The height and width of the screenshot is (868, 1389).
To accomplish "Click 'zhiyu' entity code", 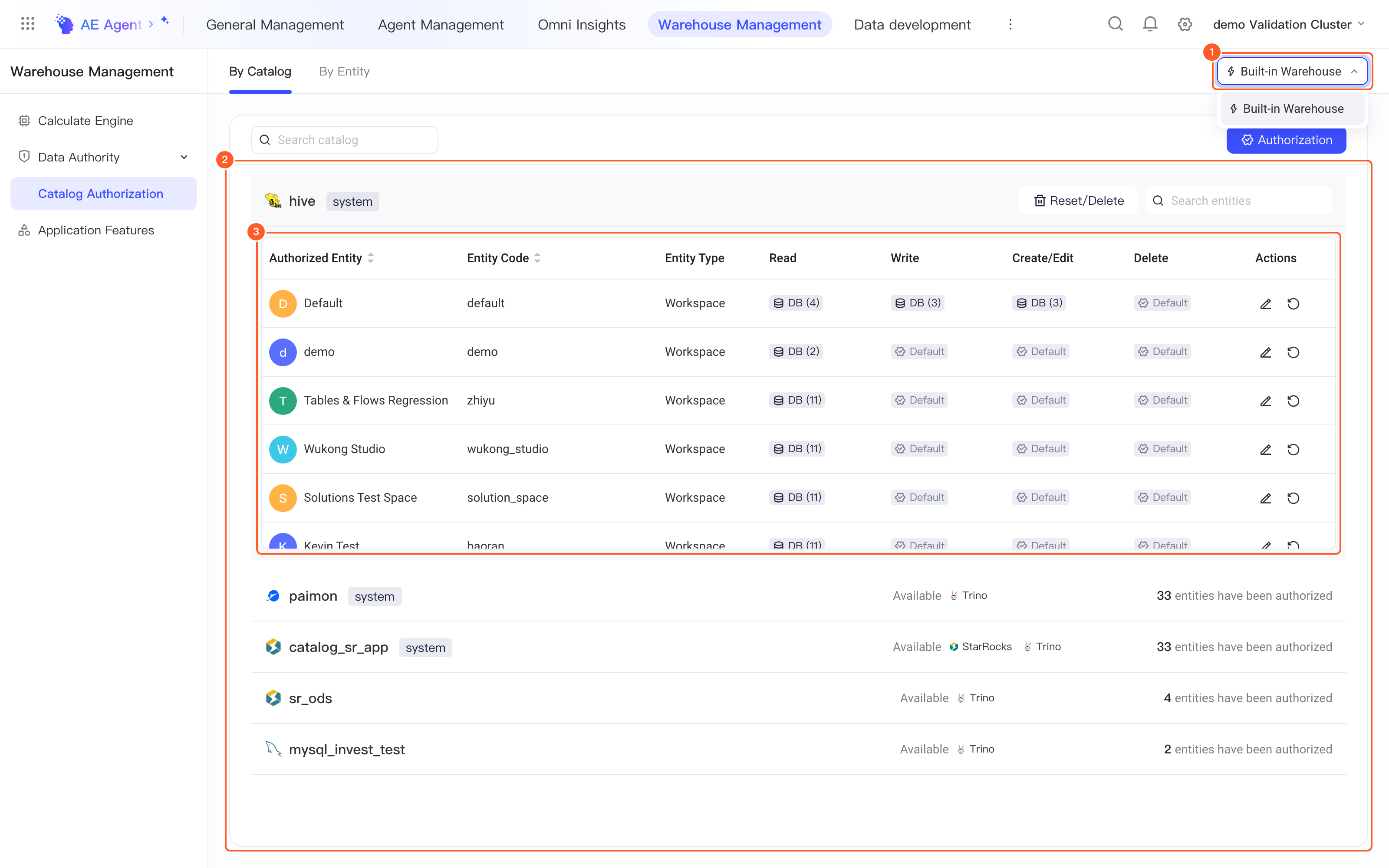I will coord(481,400).
